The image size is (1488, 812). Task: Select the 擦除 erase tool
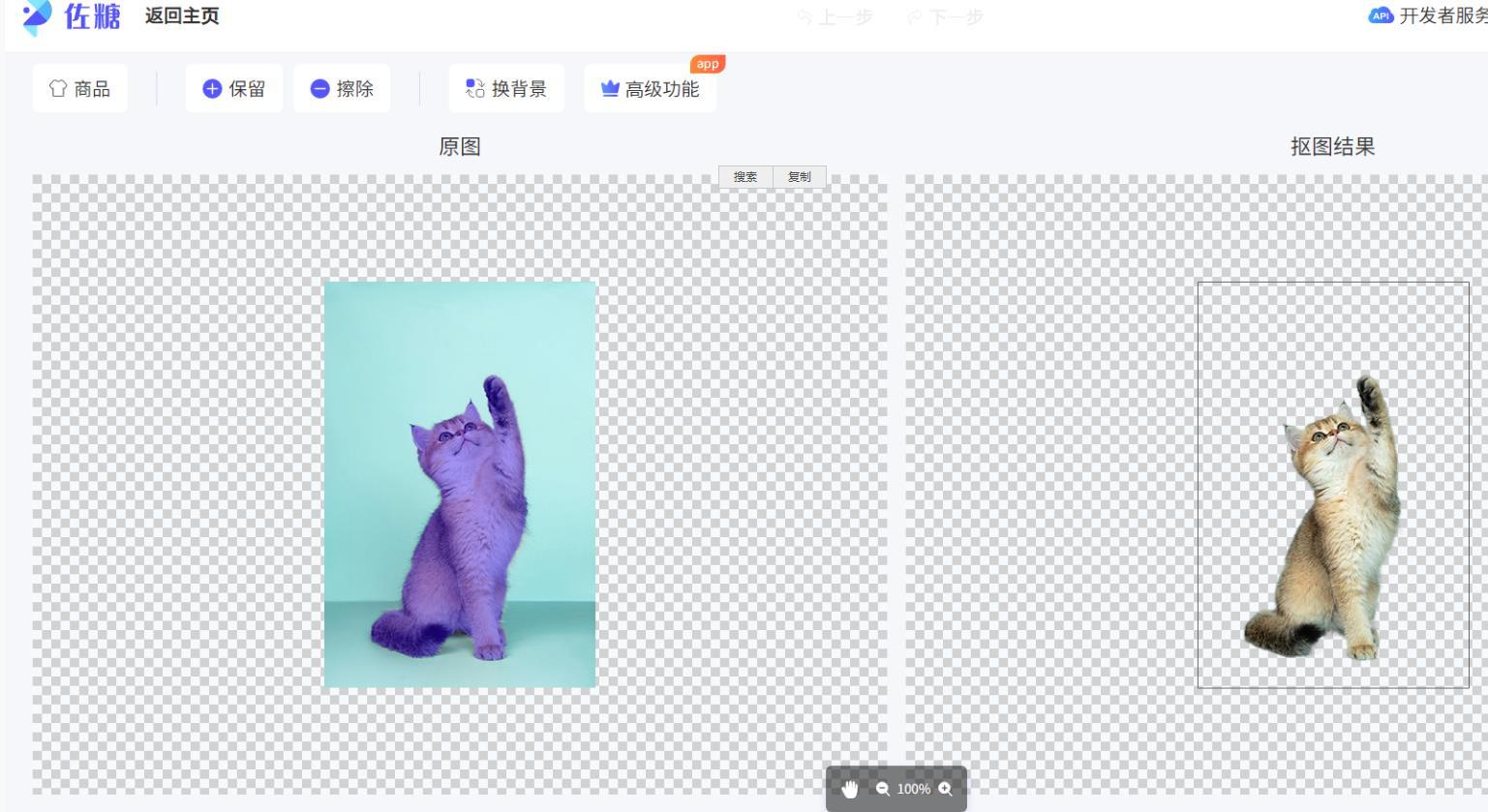pyautogui.click(x=342, y=88)
